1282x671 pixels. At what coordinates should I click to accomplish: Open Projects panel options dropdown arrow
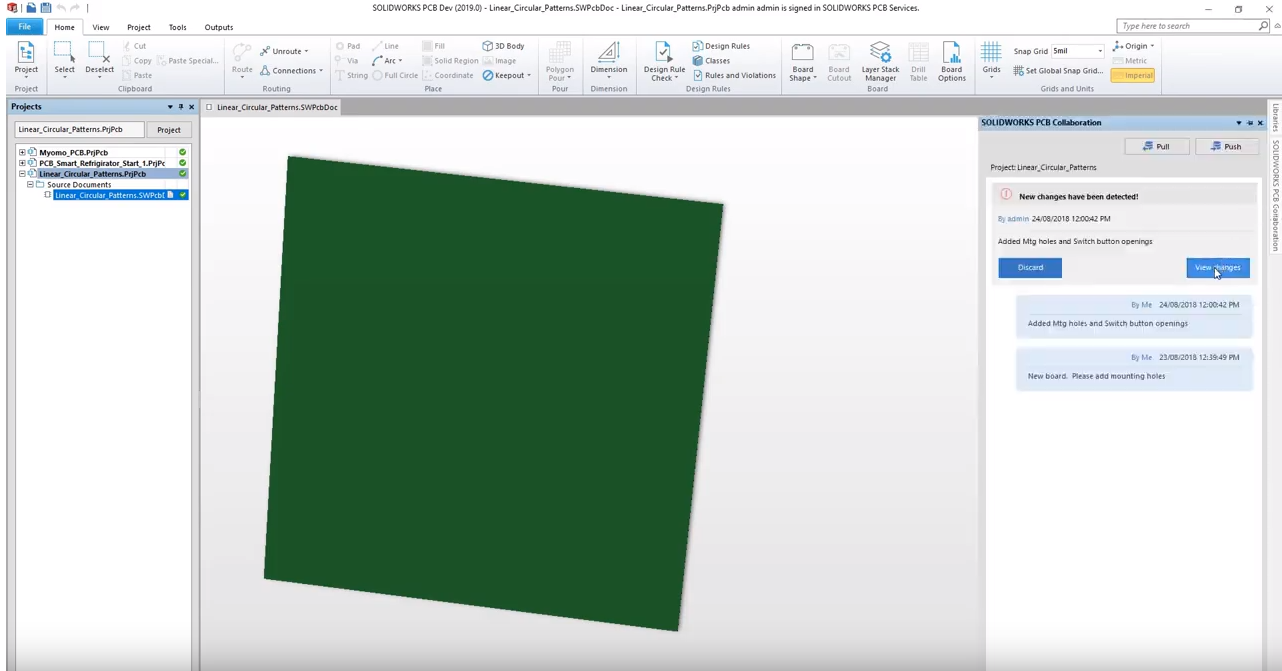point(170,107)
